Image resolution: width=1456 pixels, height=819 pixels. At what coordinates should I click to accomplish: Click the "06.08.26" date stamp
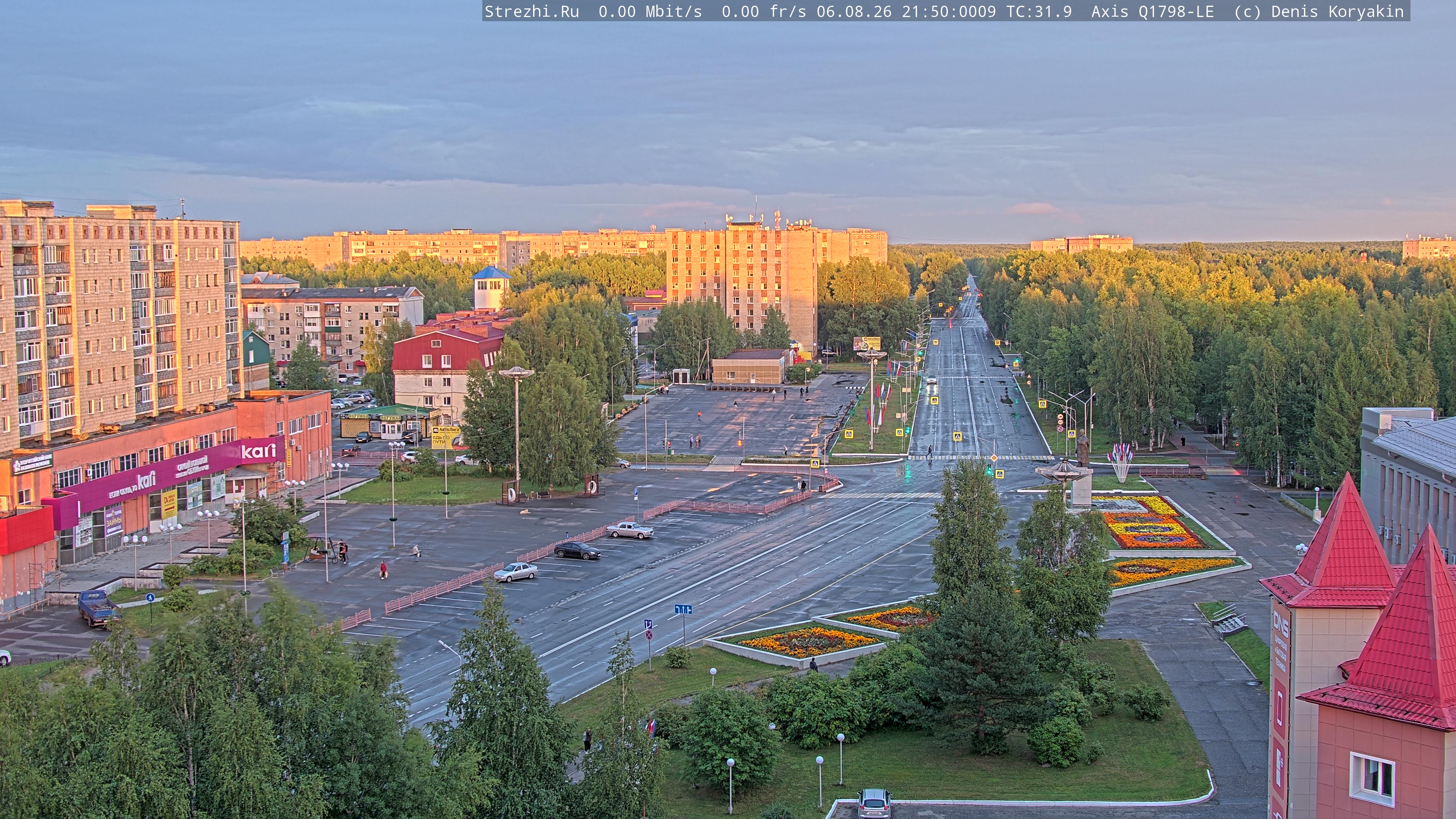coord(854,12)
